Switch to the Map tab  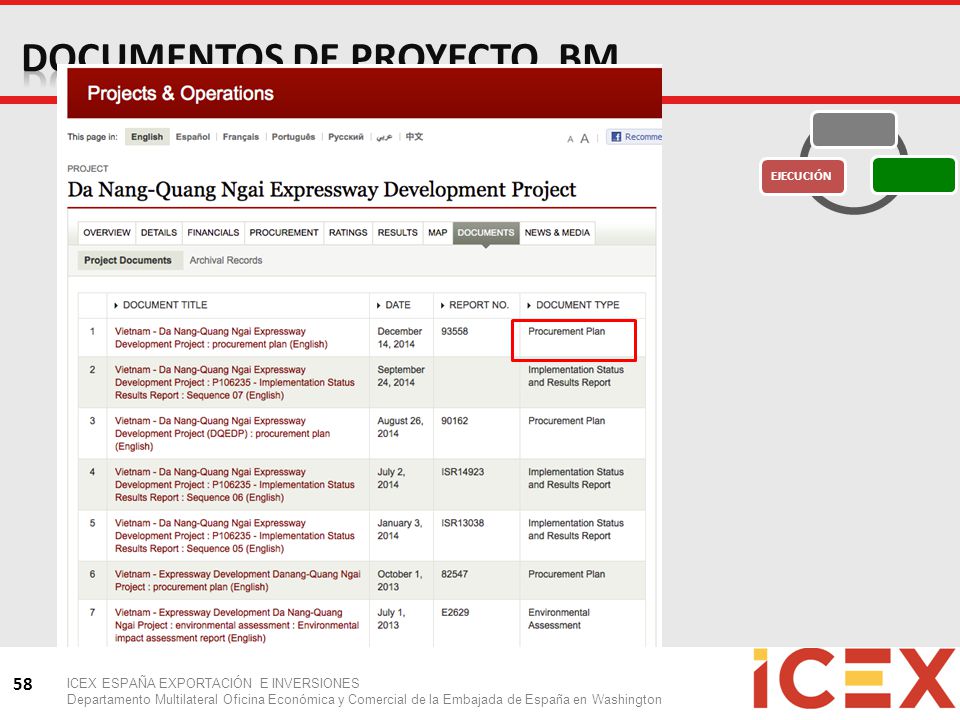point(438,233)
